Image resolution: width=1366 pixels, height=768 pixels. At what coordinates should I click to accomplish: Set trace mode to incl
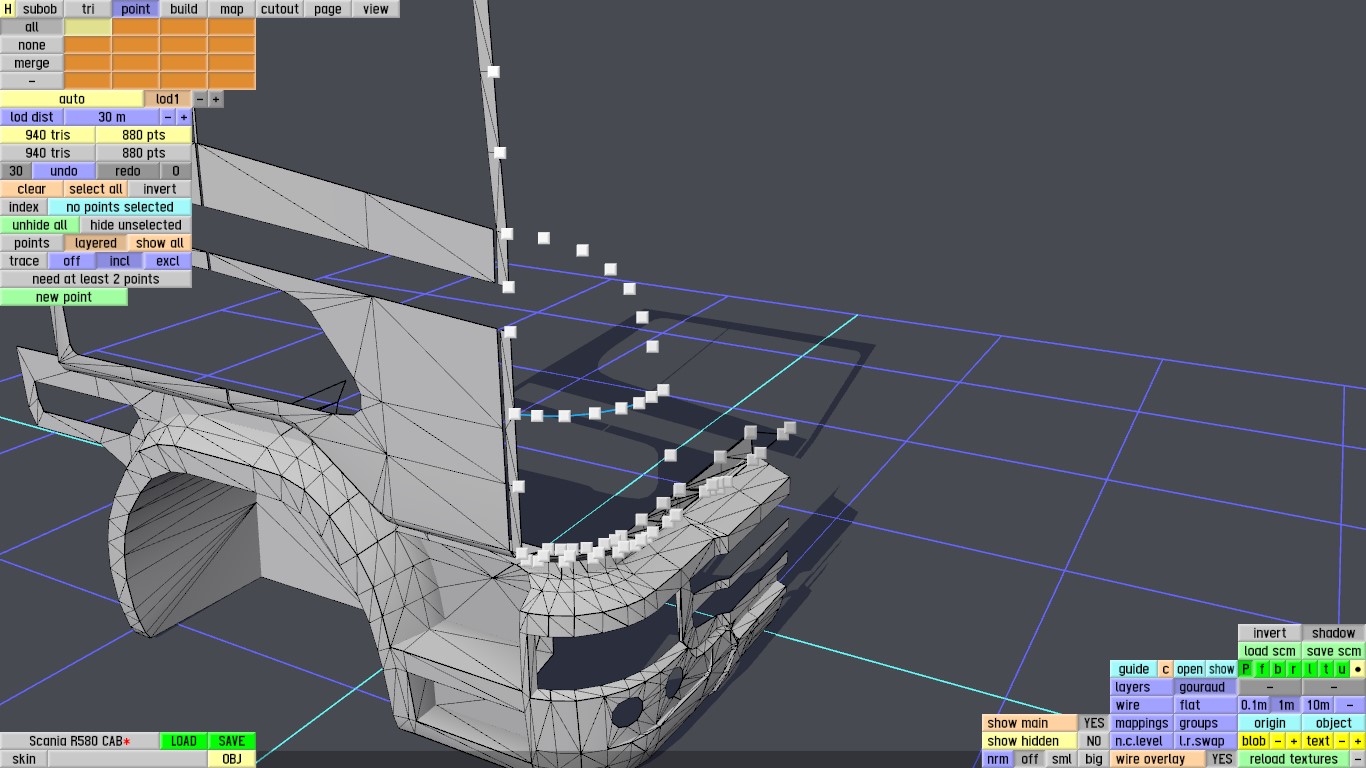click(x=120, y=261)
